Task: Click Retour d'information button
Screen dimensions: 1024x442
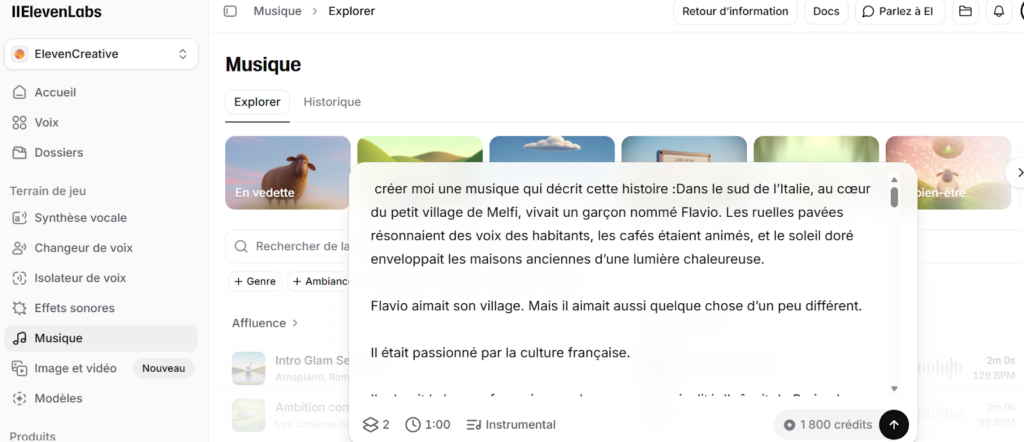Action: tap(735, 11)
